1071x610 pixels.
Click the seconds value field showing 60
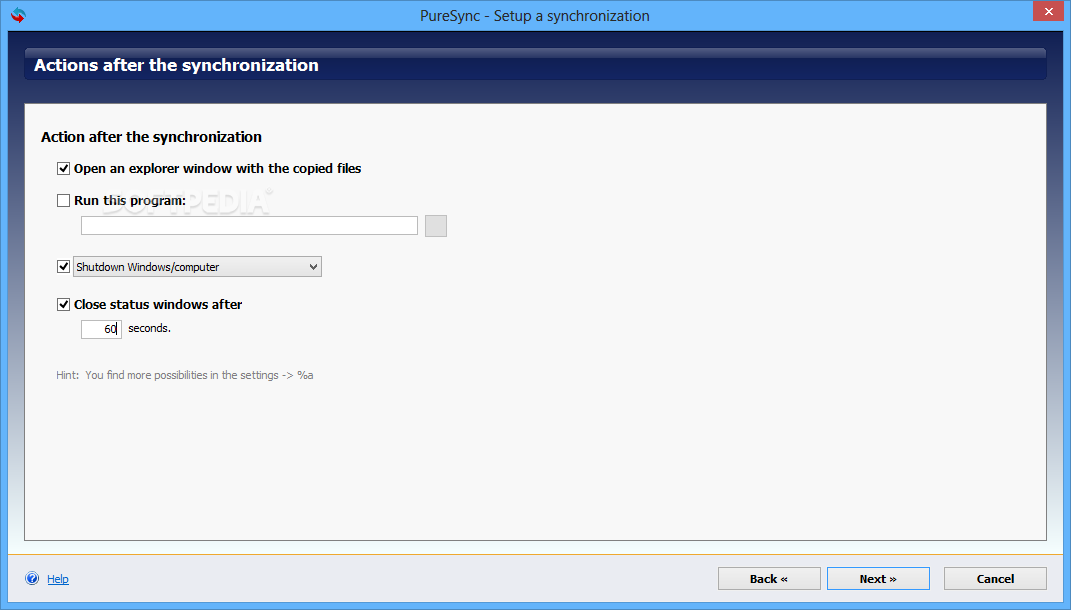(x=101, y=329)
